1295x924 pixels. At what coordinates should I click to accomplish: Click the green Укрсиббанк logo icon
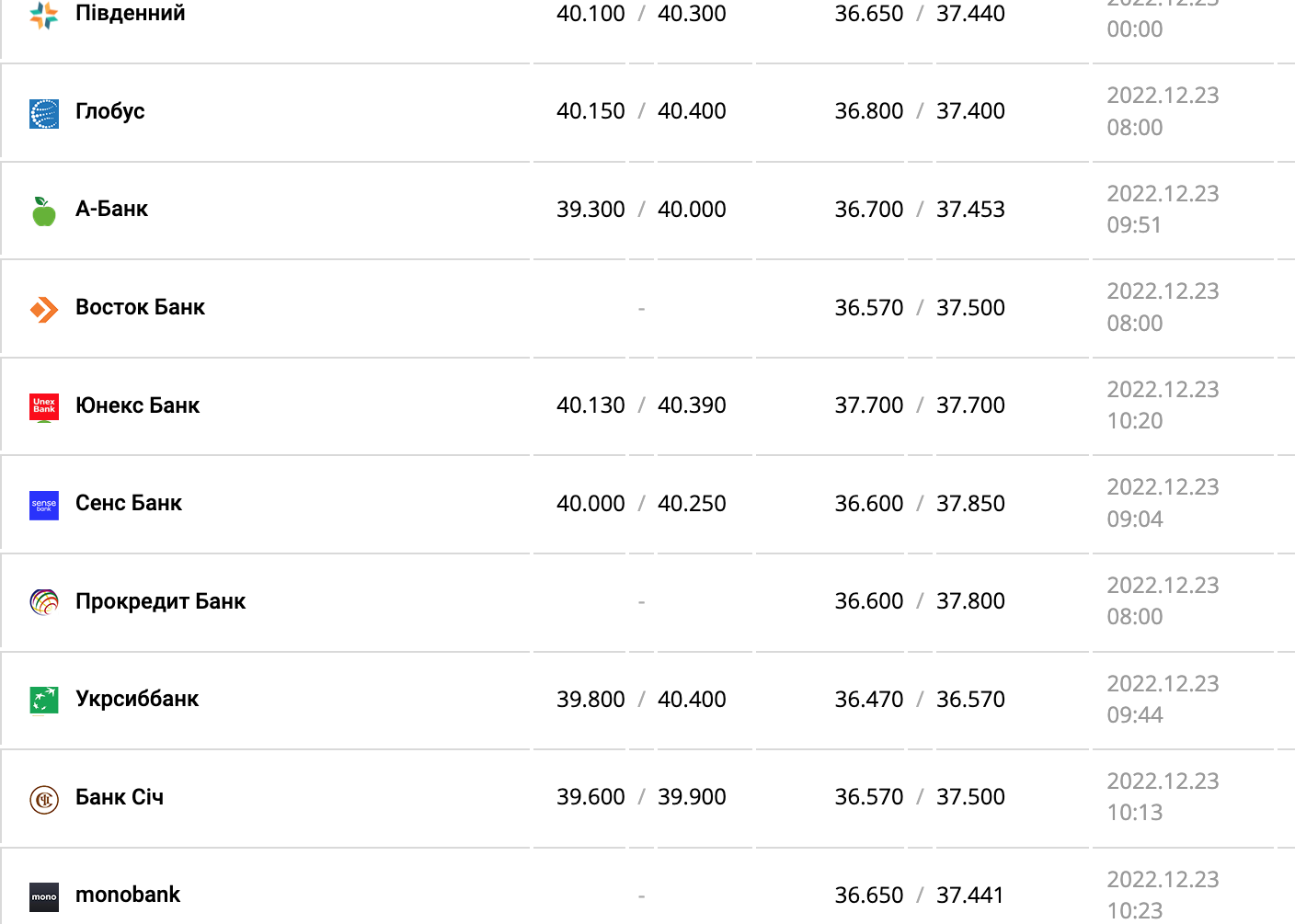point(44,701)
